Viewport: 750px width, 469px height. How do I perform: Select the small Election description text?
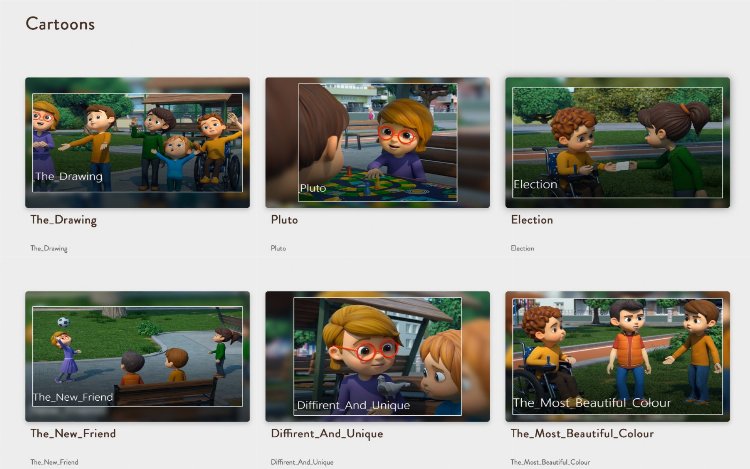click(522, 248)
